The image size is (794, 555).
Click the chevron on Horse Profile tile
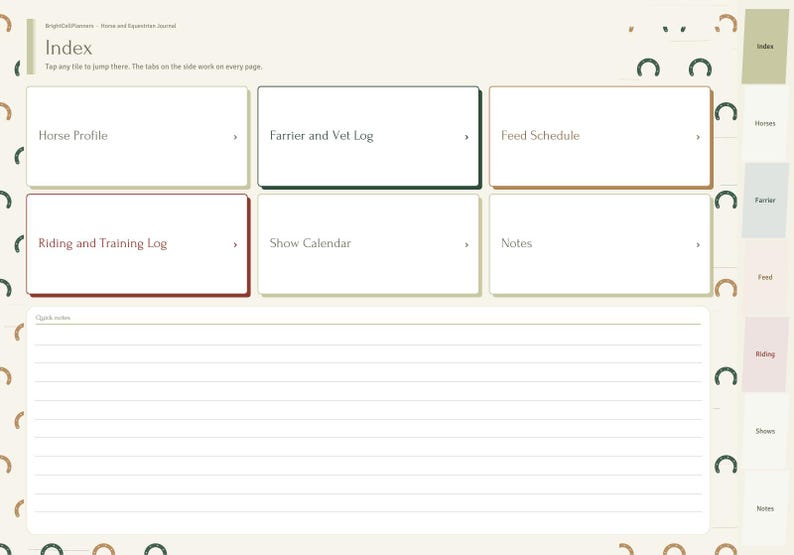pos(235,137)
